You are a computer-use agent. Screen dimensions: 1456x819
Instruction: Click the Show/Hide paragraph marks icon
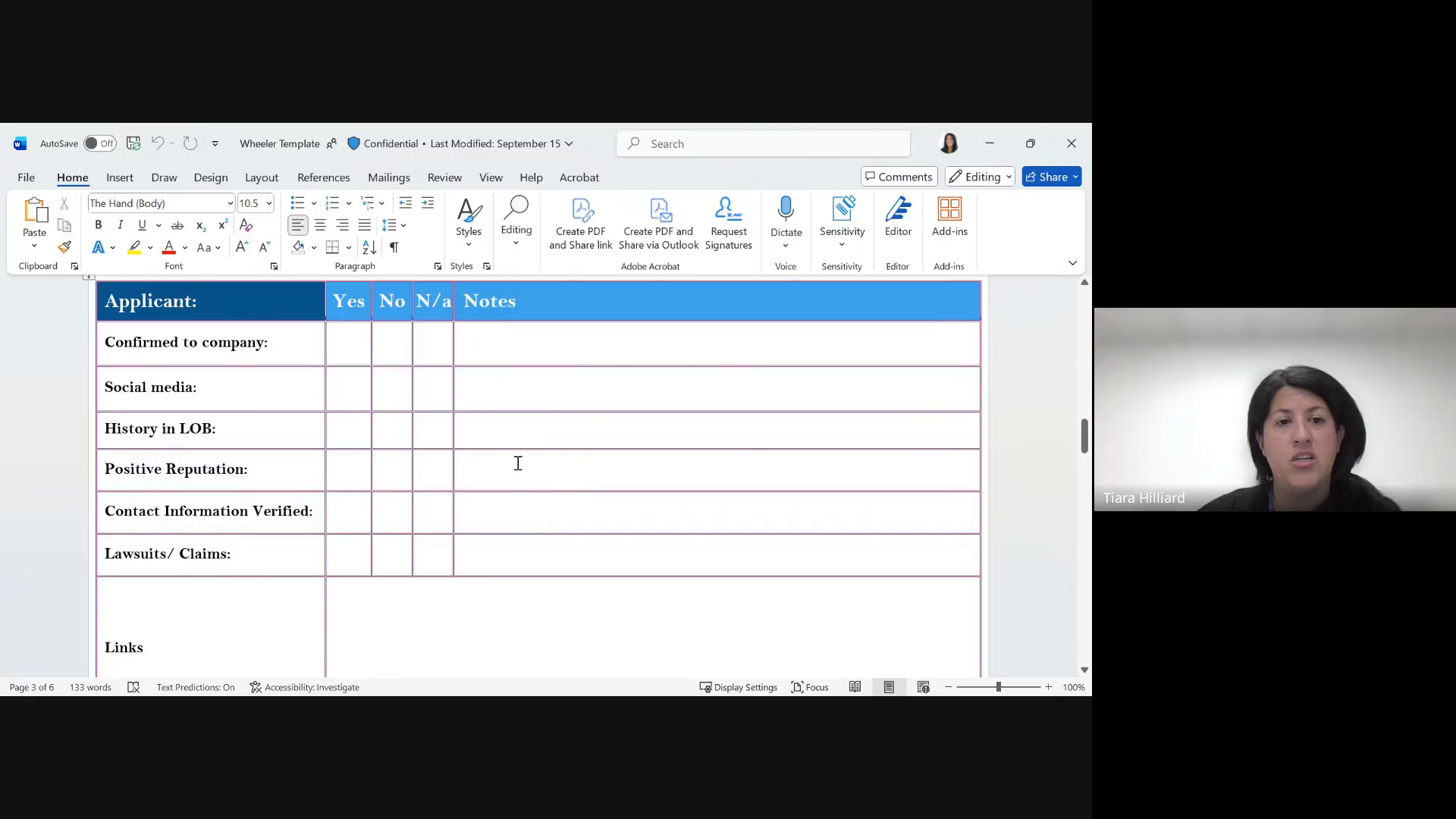point(394,247)
